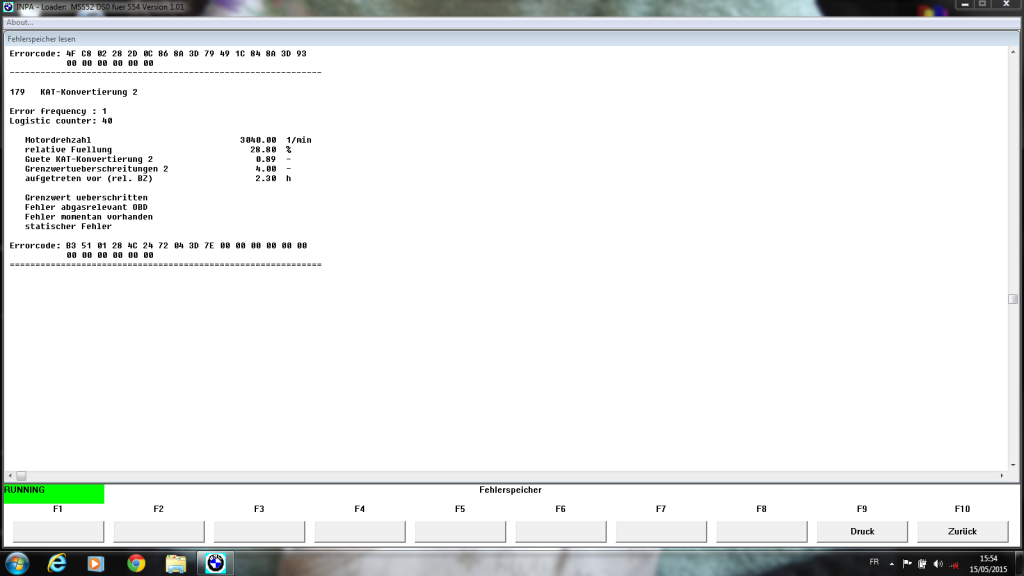The image size is (1024, 576).
Task: Open the Windows Start menu
Action: pos(17,563)
